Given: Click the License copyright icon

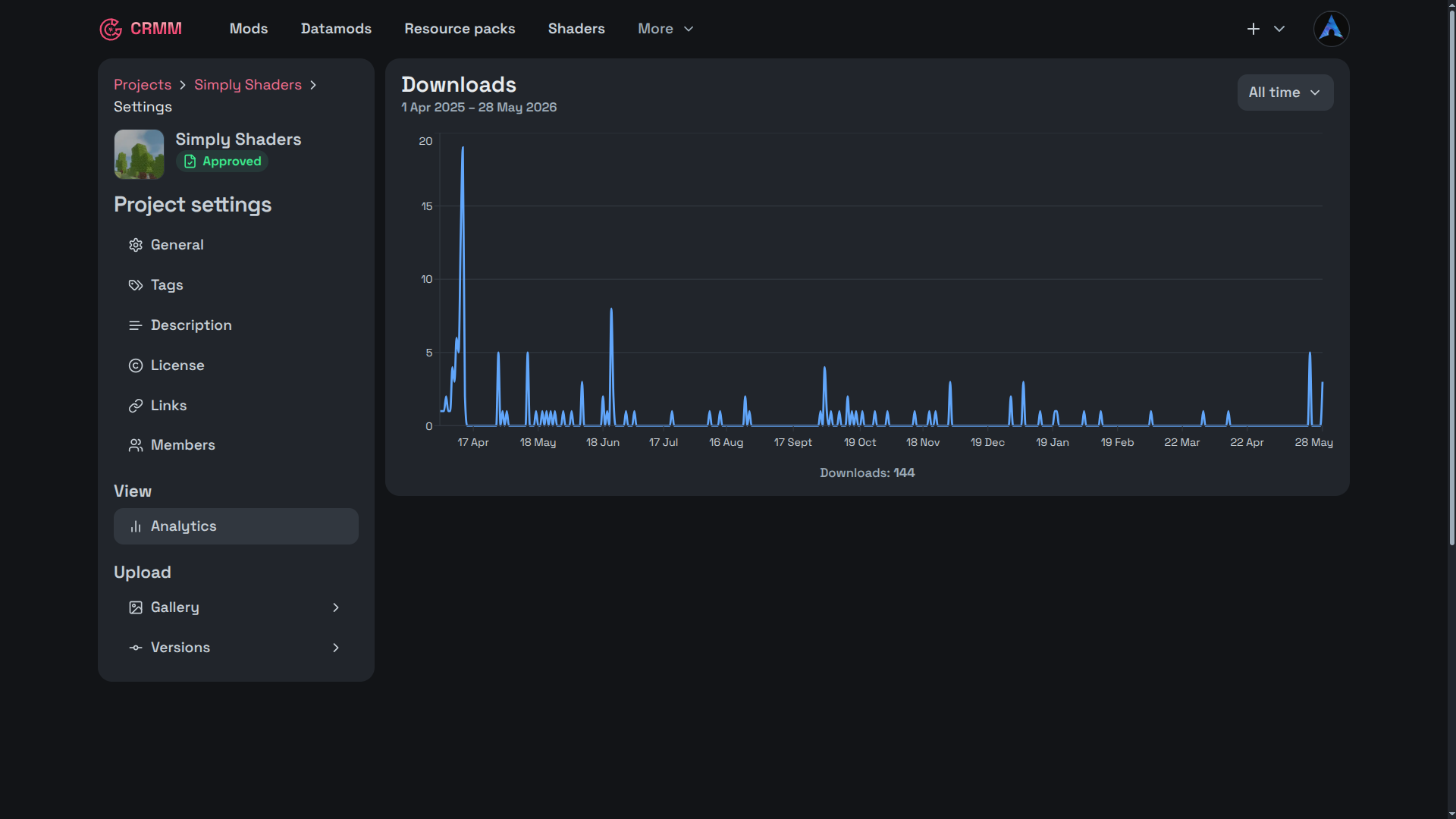Looking at the screenshot, I should click(x=136, y=366).
